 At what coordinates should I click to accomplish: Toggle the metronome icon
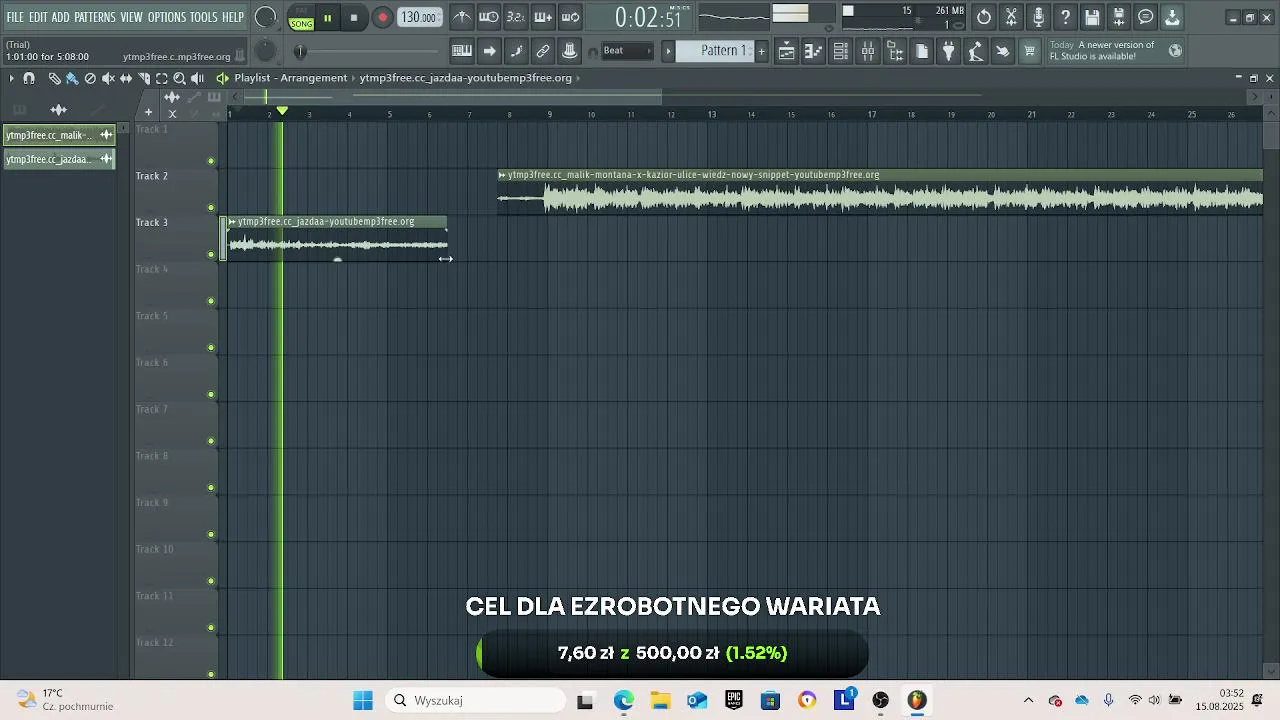pos(462,17)
